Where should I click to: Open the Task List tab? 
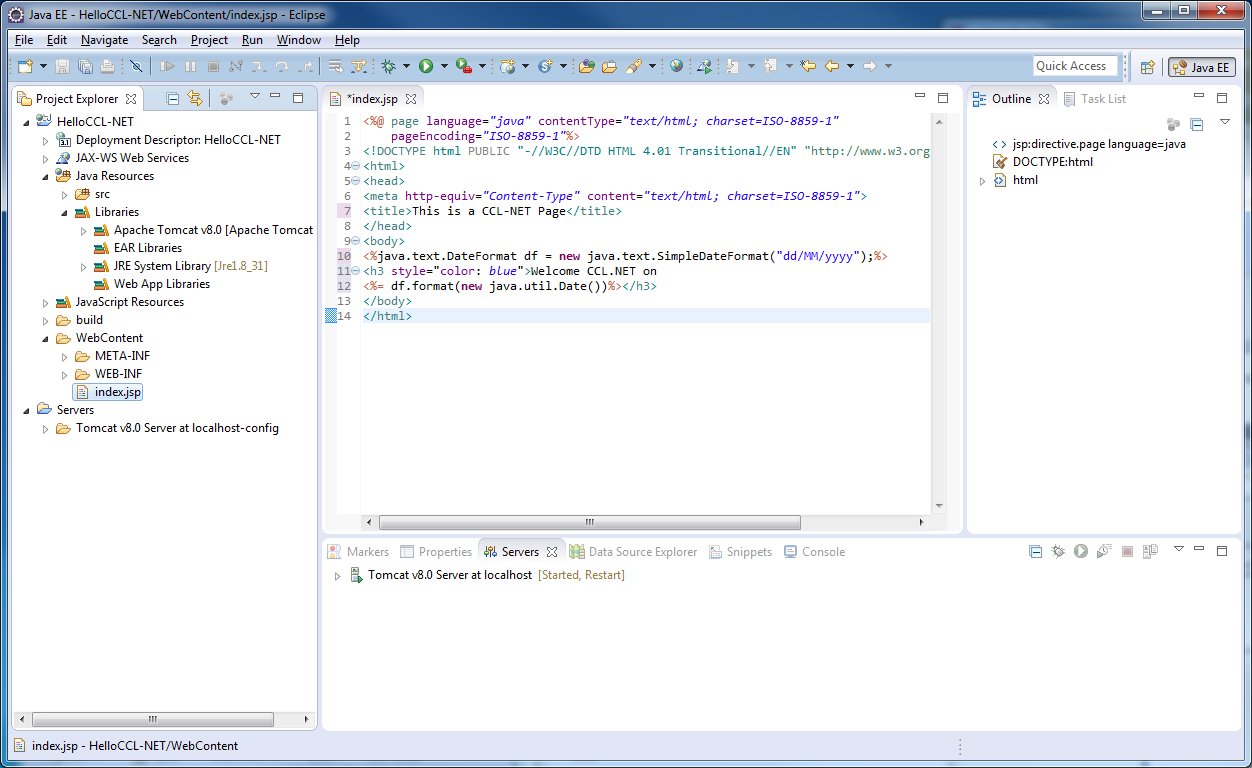click(x=1102, y=99)
